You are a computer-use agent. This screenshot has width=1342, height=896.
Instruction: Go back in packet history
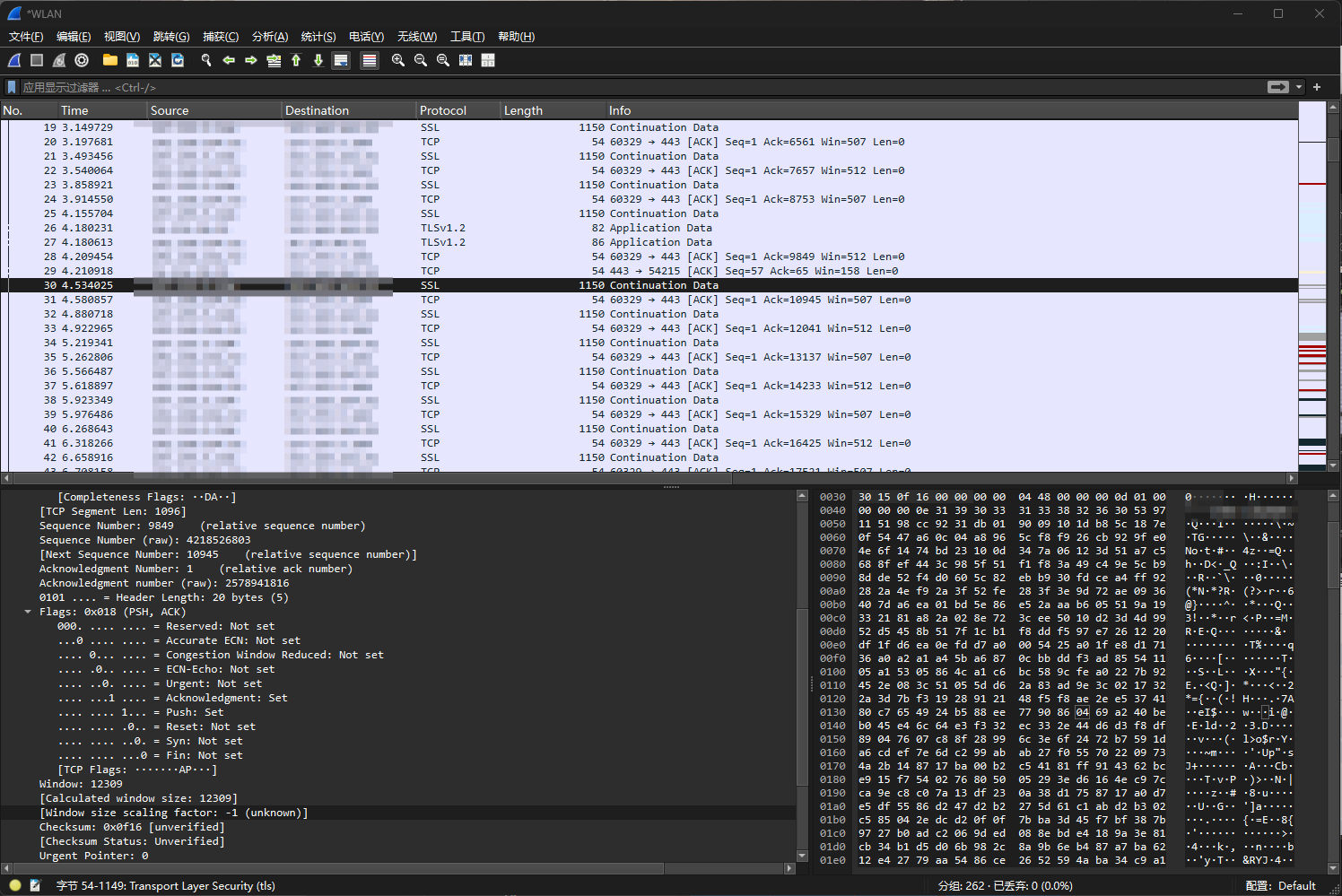tap(229, 60)
